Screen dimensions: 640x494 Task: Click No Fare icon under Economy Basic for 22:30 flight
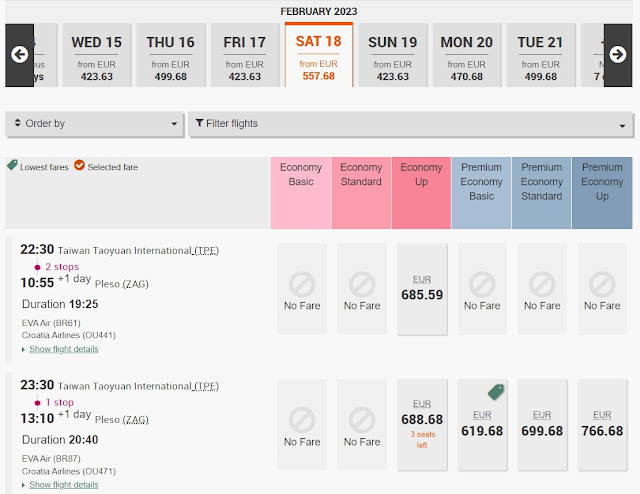(302, 284)
